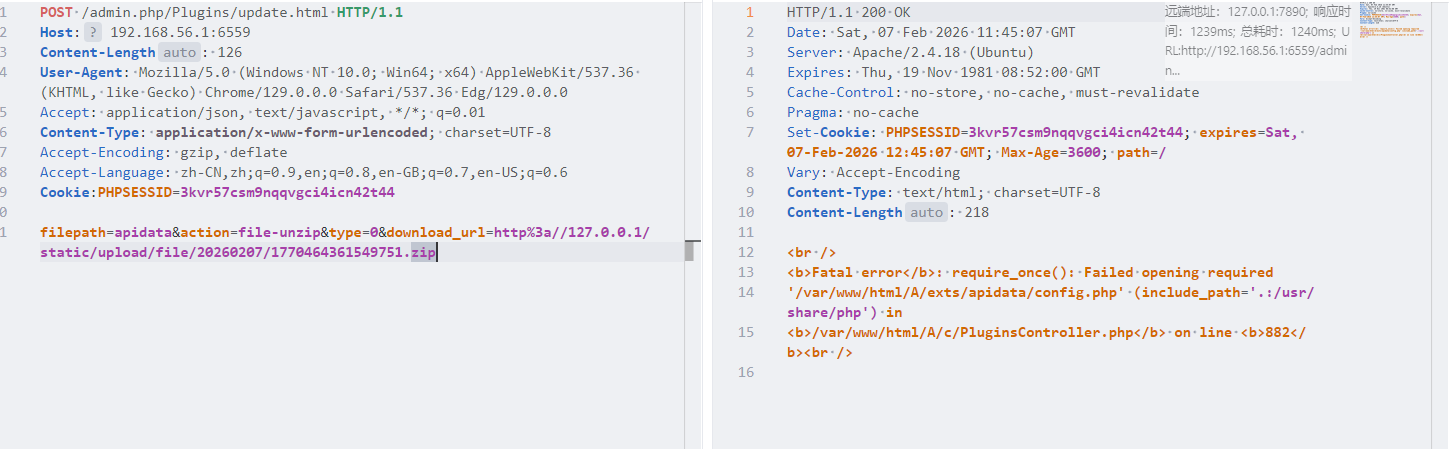
Task: Click the Accept-Language header name in request
Action: (x=102, y=172)
